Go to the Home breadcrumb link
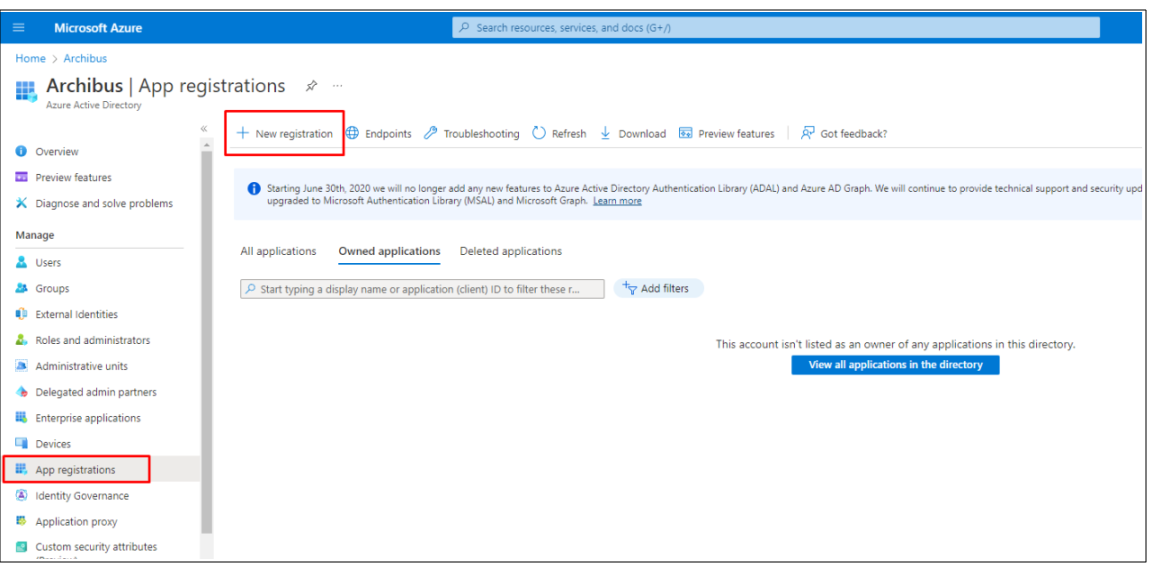The width and height of the screenshot is (1153, 572). point(30,58)
